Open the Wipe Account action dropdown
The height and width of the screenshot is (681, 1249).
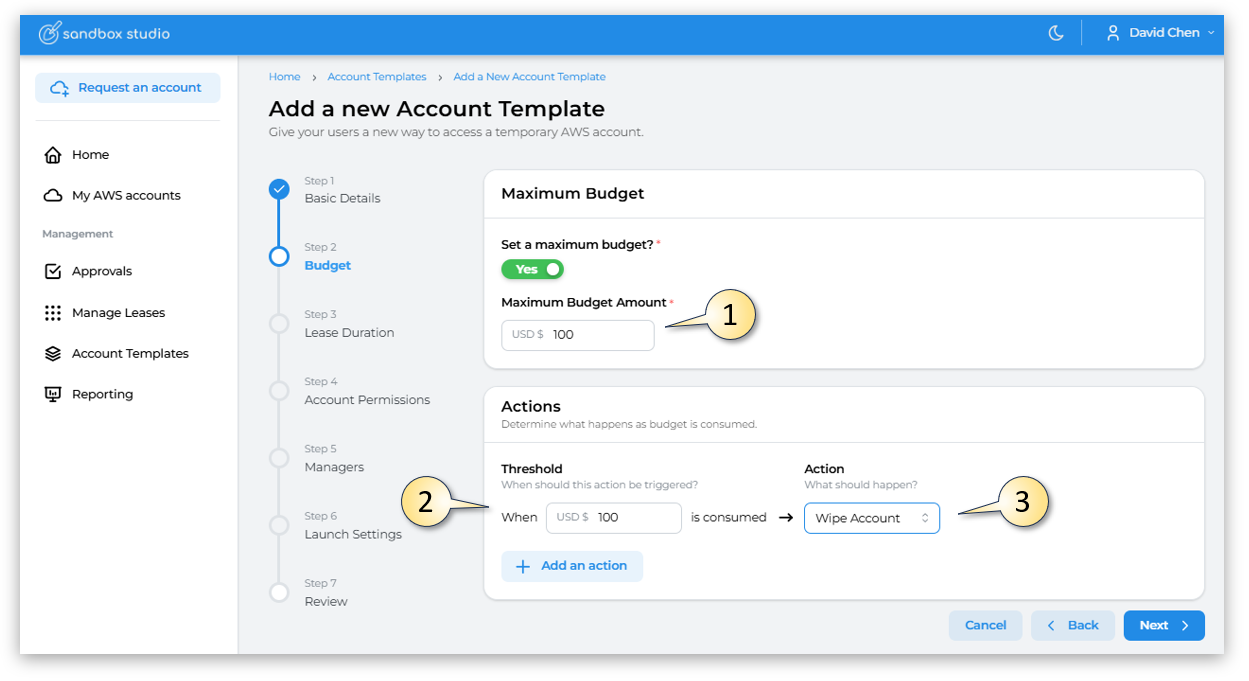click(x=871, y=518)
